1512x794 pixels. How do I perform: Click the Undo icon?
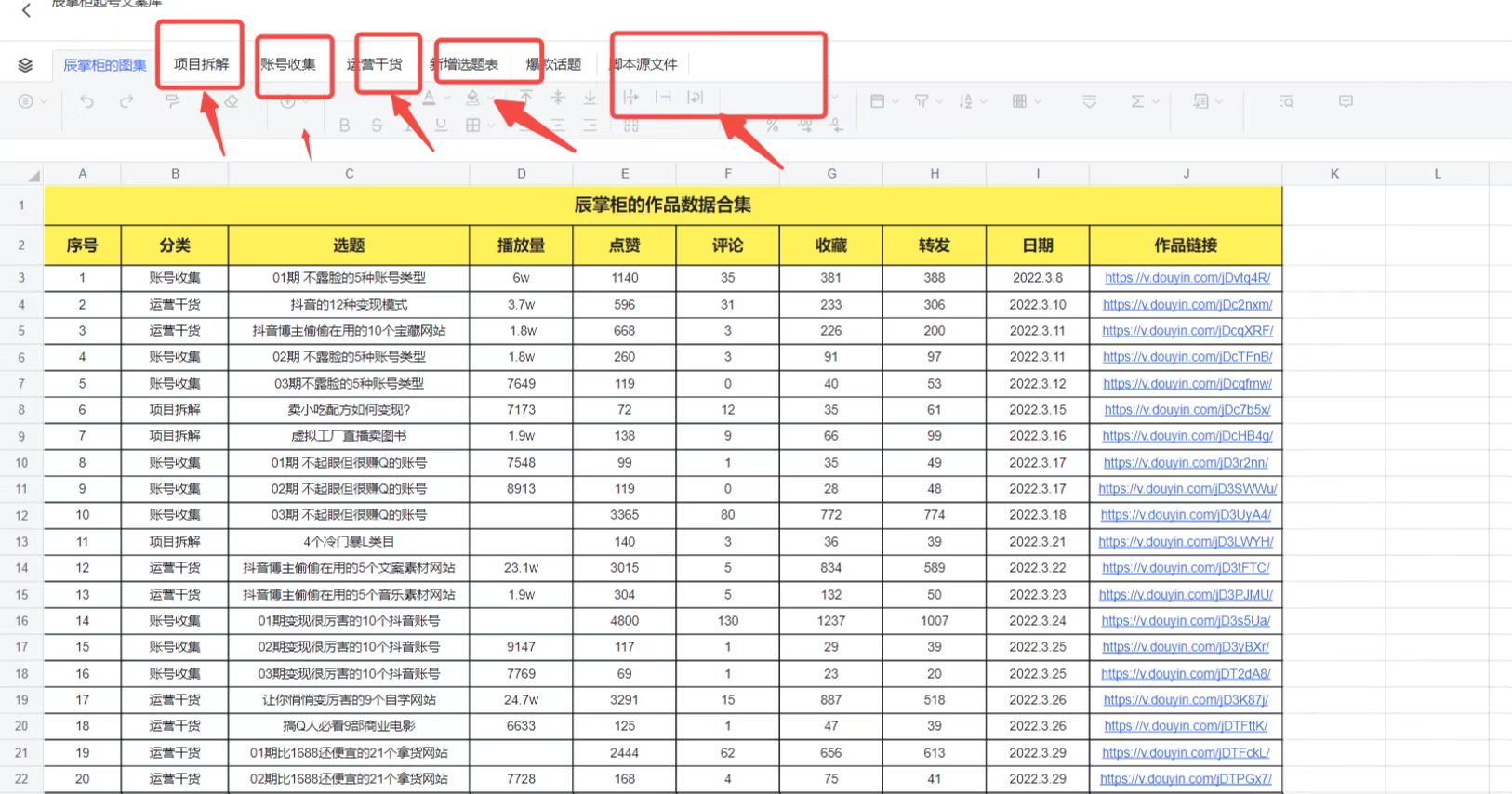click(86, 101)
